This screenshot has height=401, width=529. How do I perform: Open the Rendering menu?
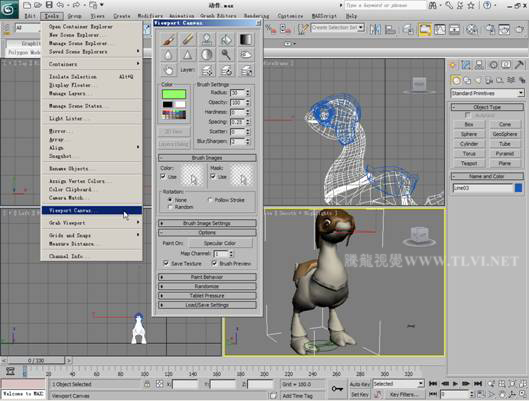click(x=256, y=16)
